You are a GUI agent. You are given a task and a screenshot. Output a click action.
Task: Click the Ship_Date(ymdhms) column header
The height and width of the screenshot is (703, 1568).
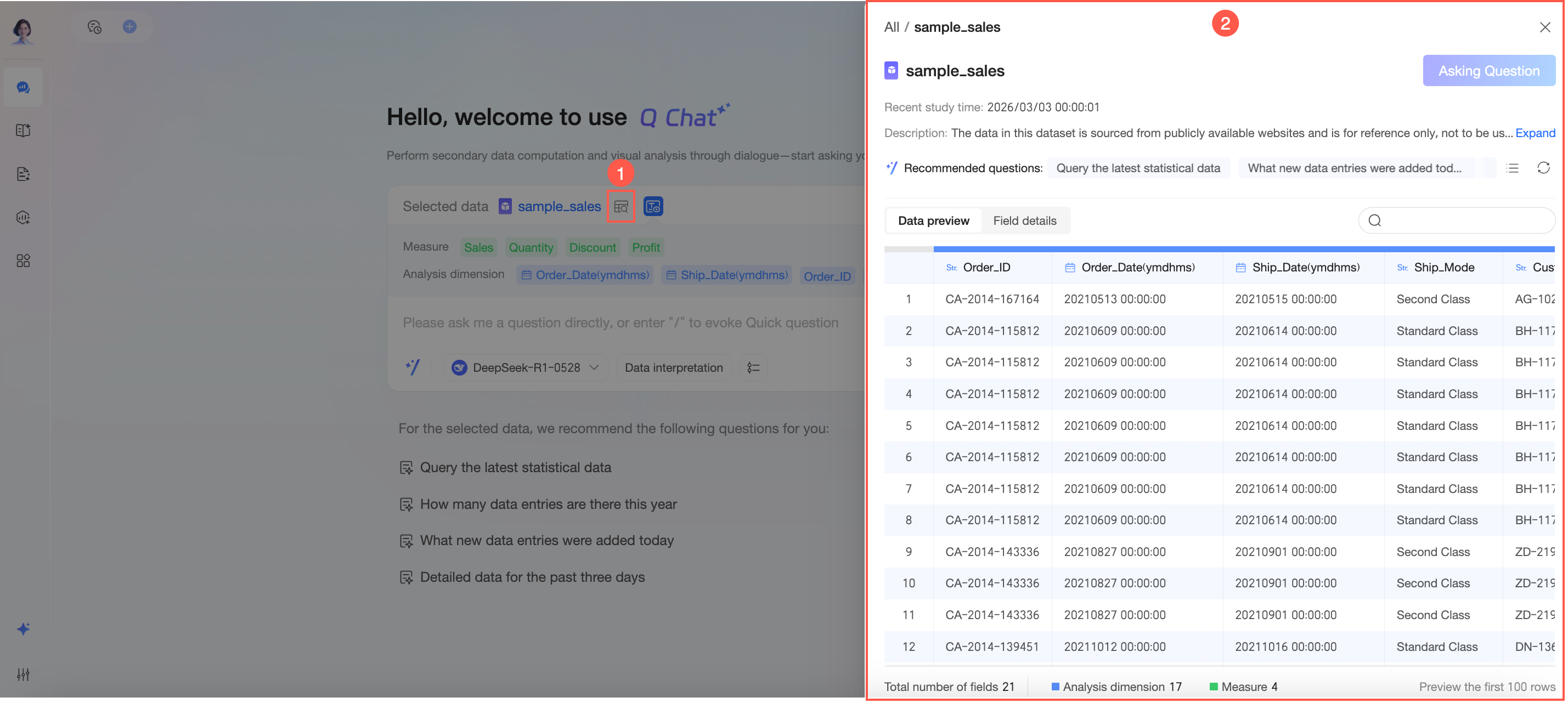[x=1303, y=268]
